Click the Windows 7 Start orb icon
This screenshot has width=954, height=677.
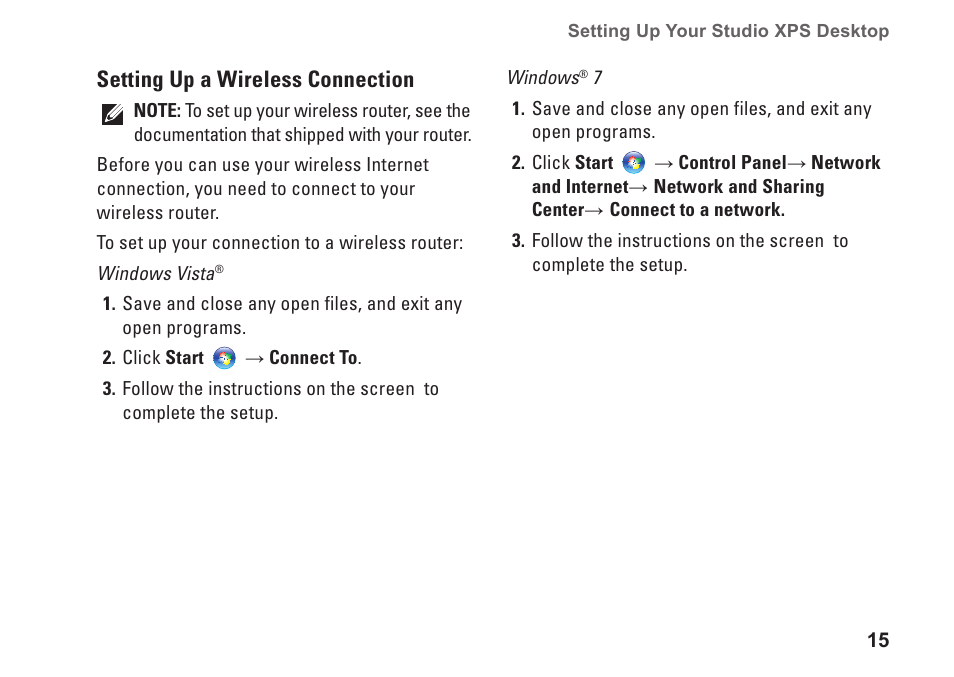(x=633, y=163)
